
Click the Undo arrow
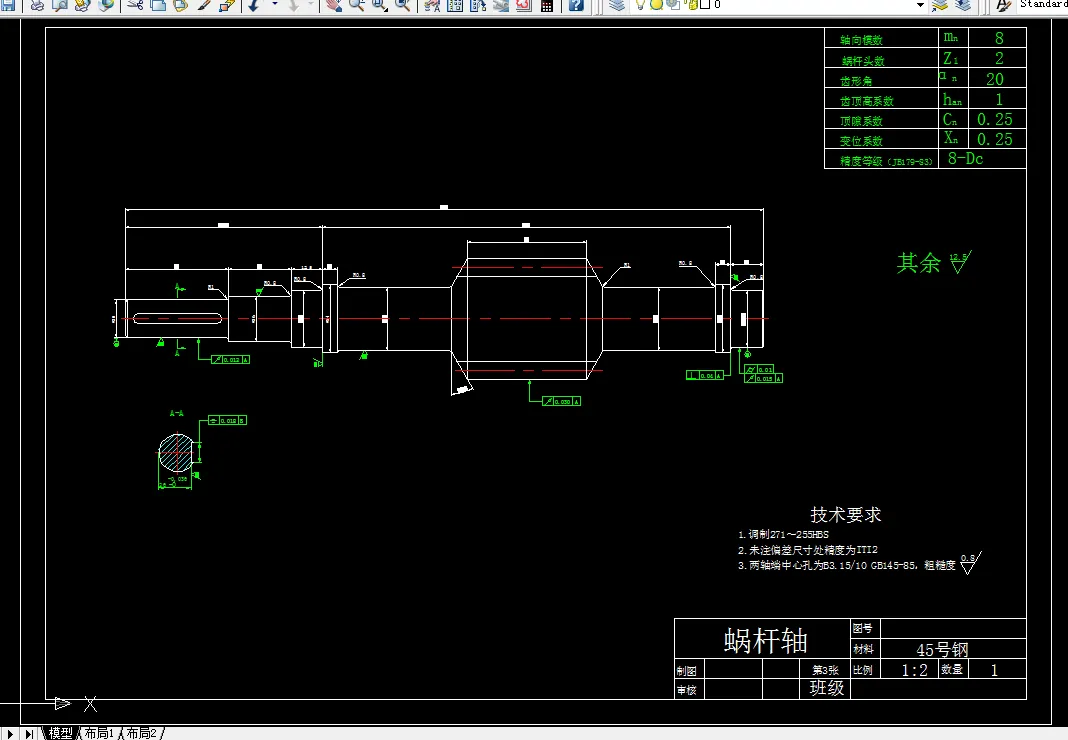tap(253, 5)
